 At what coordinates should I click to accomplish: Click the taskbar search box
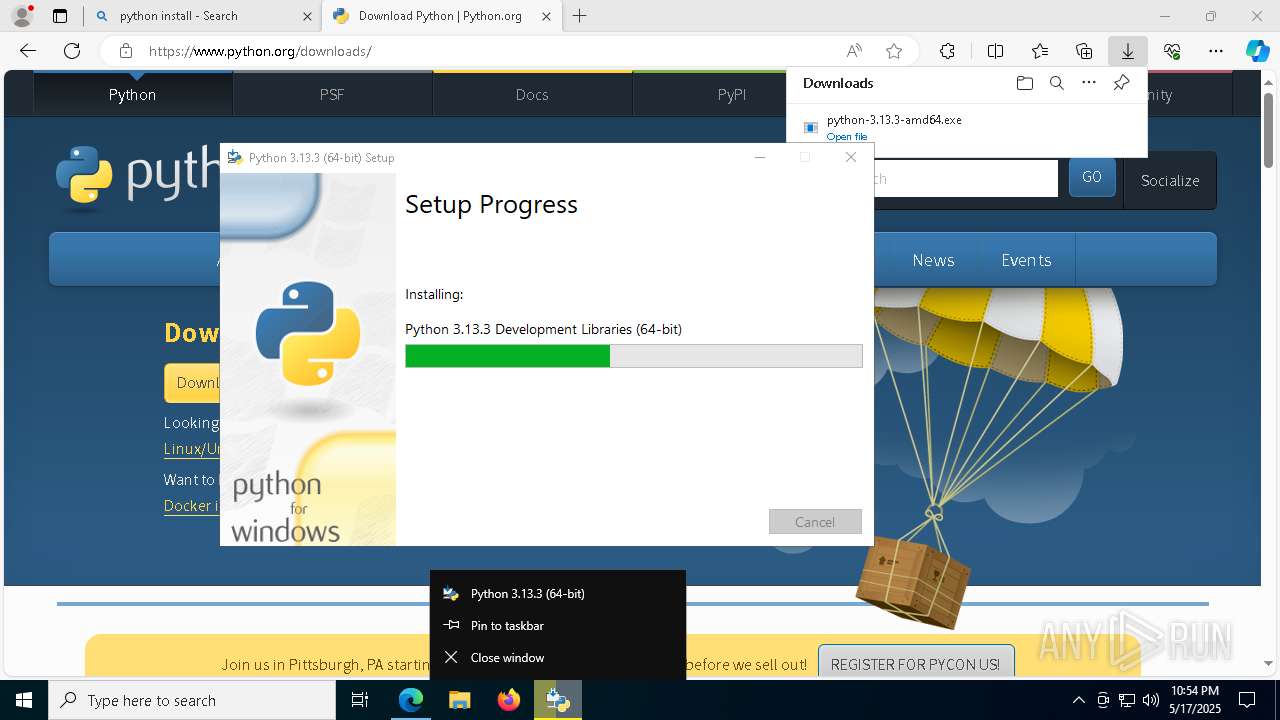[192, 700]
